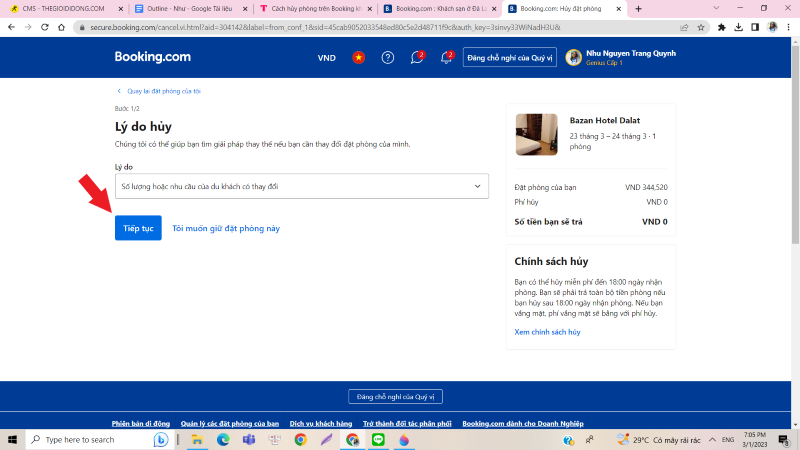Click header 'Đăng chỗ nghỉ của Quý vị' button
The image size is (800, 450).
tap(509, 58)
